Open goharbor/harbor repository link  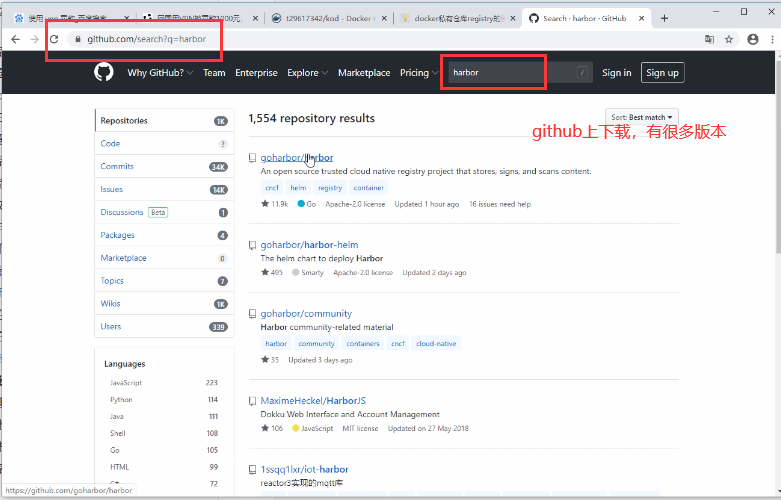(x=297, y=157)
